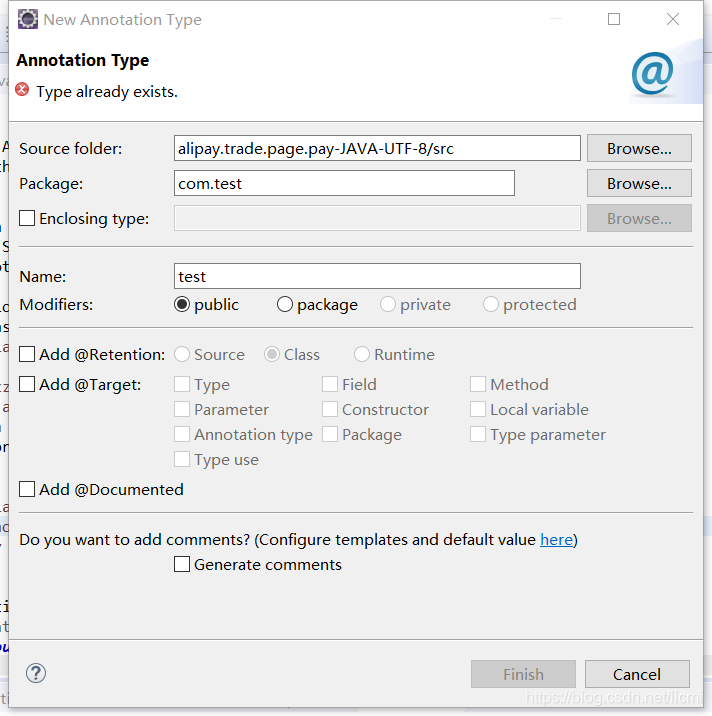Tick the Generate comments checkbox
Image resolution: width=712 pixels, height=716 pixels.
(182, 564)
